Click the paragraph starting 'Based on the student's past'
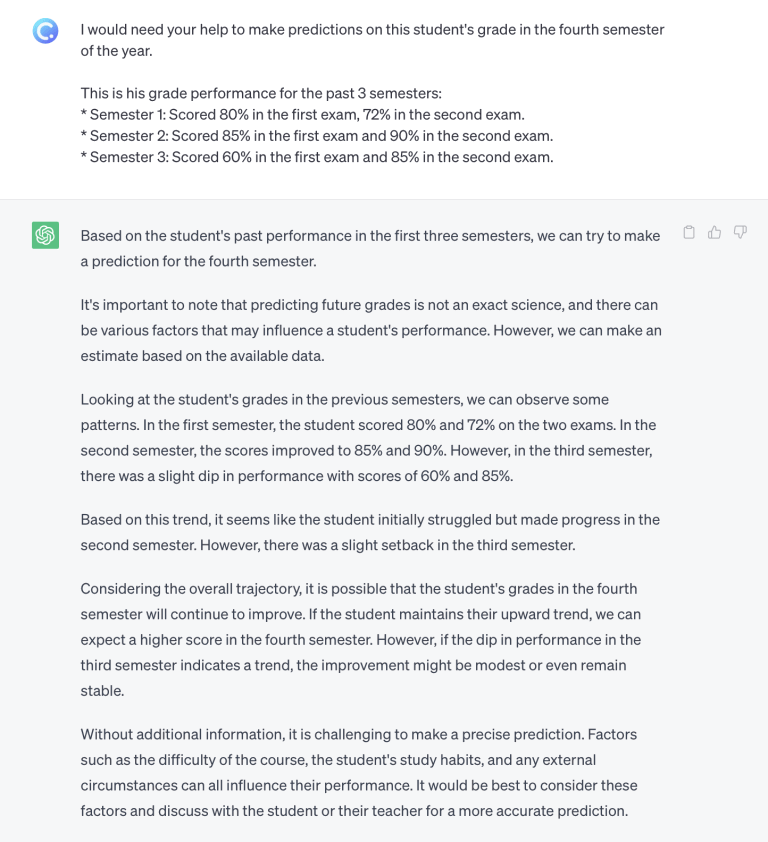 [x=370, y=248]
